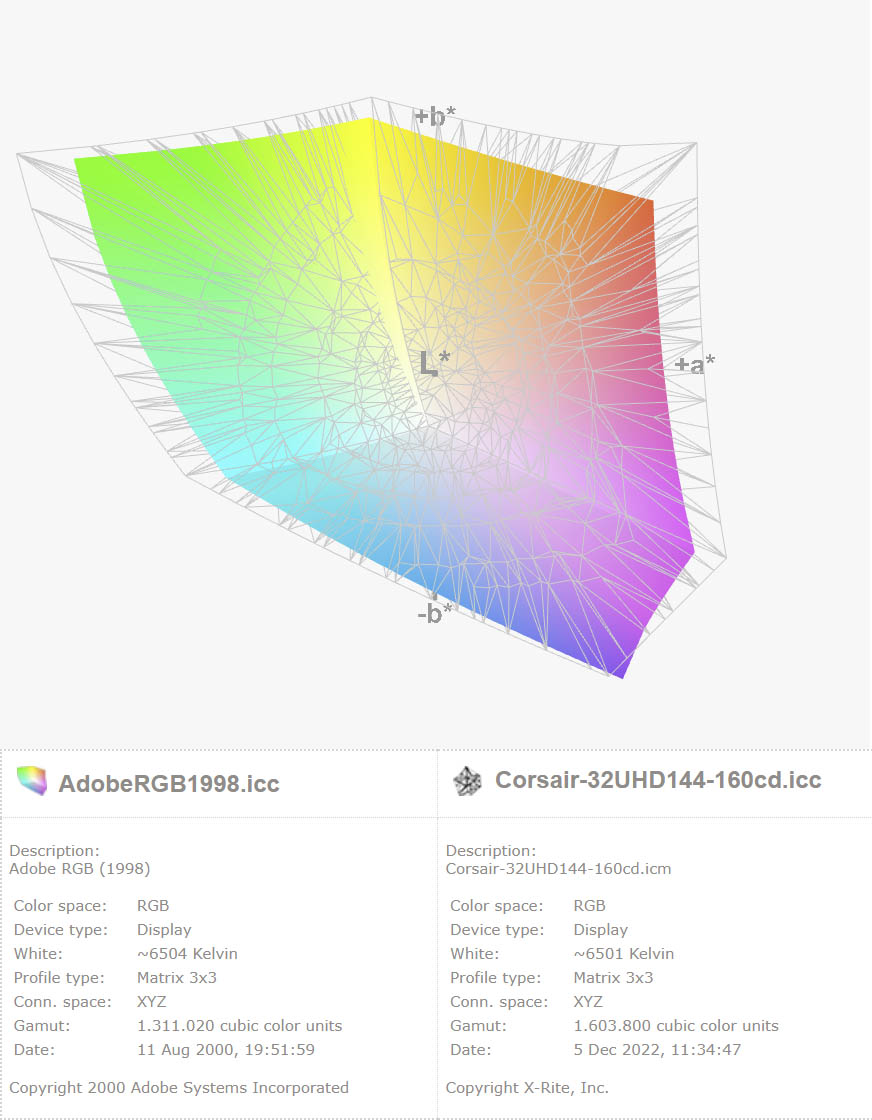Click the Copyright X-Rite, Inc. text
Image resolution: width=872 pixels, height=1120 pixels.
[527, 1087]
